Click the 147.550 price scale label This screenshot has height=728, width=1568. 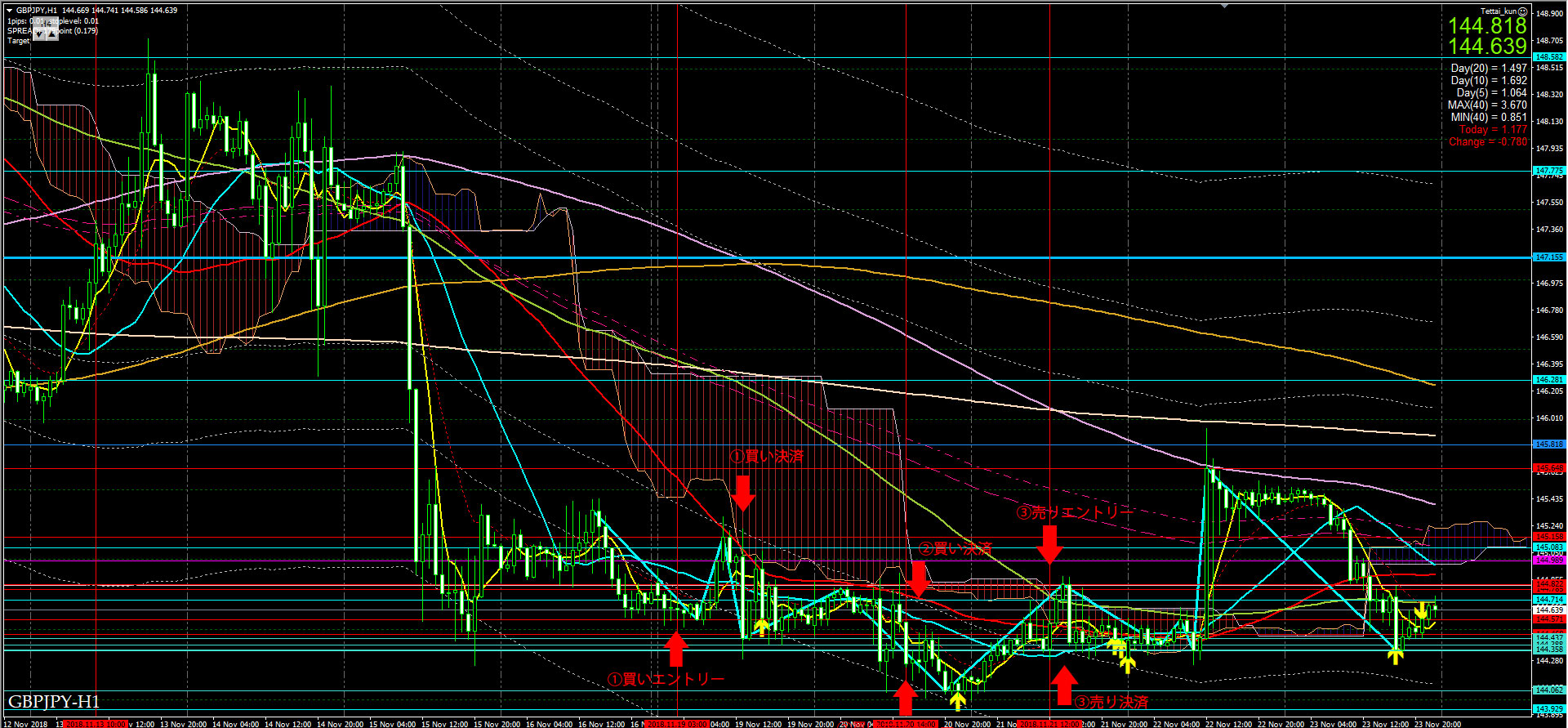1549,203
